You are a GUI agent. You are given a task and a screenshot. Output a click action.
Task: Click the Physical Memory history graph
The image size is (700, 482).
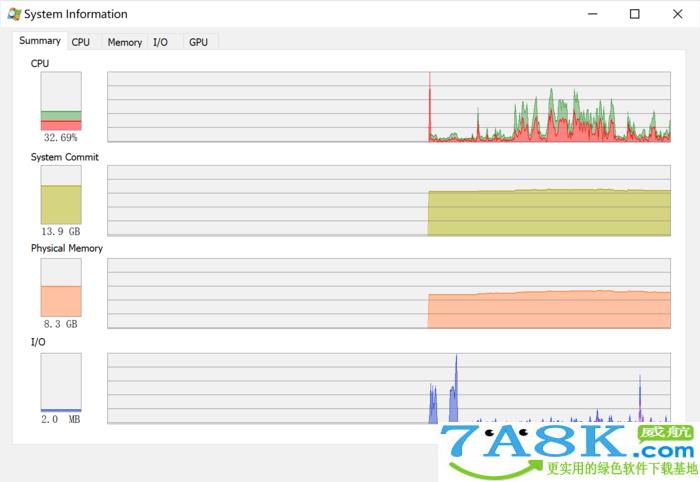[x=389, y=293]
